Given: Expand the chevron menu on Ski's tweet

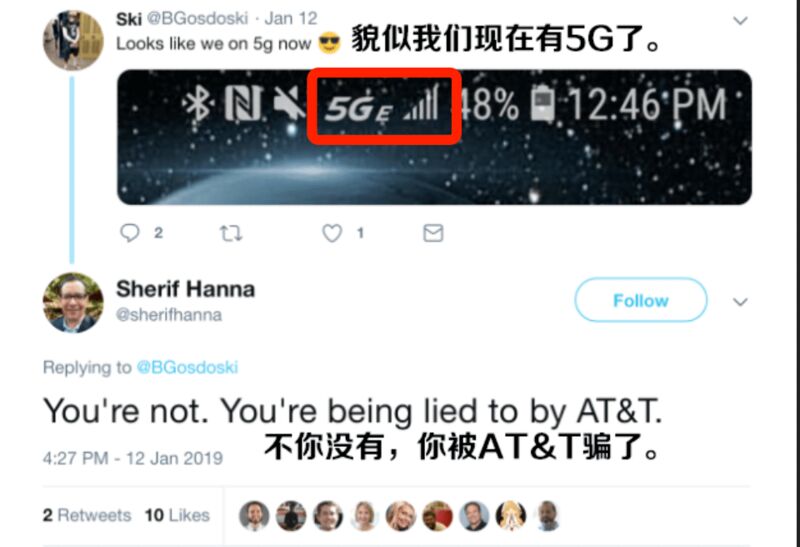Looking at the screenshot, I should pyautogui.click(x=740, y=20).
